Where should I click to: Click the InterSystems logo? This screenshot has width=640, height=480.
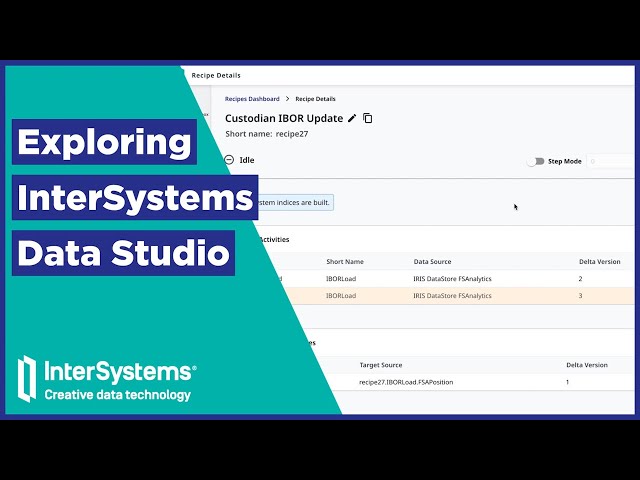(x=107, y=379)
